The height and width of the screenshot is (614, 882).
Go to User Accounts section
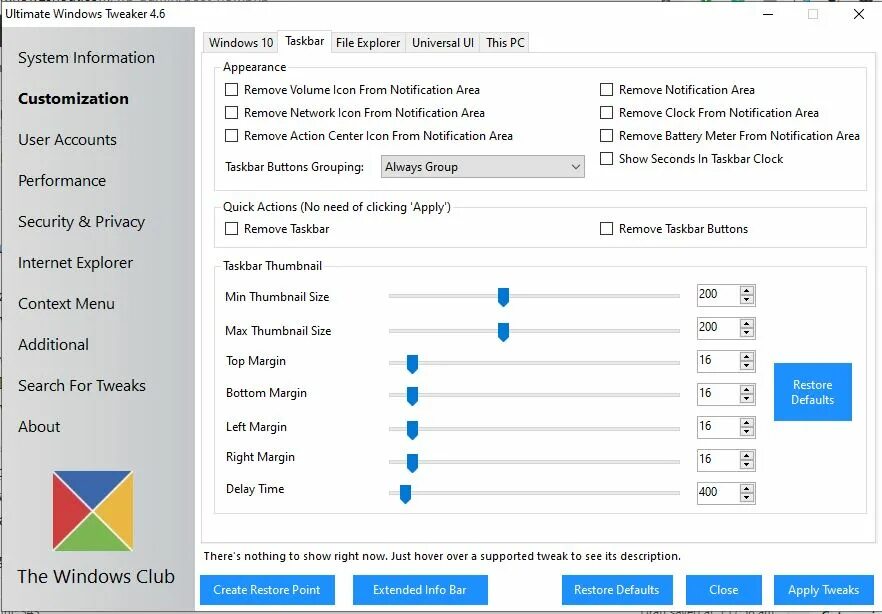(68, 139)
